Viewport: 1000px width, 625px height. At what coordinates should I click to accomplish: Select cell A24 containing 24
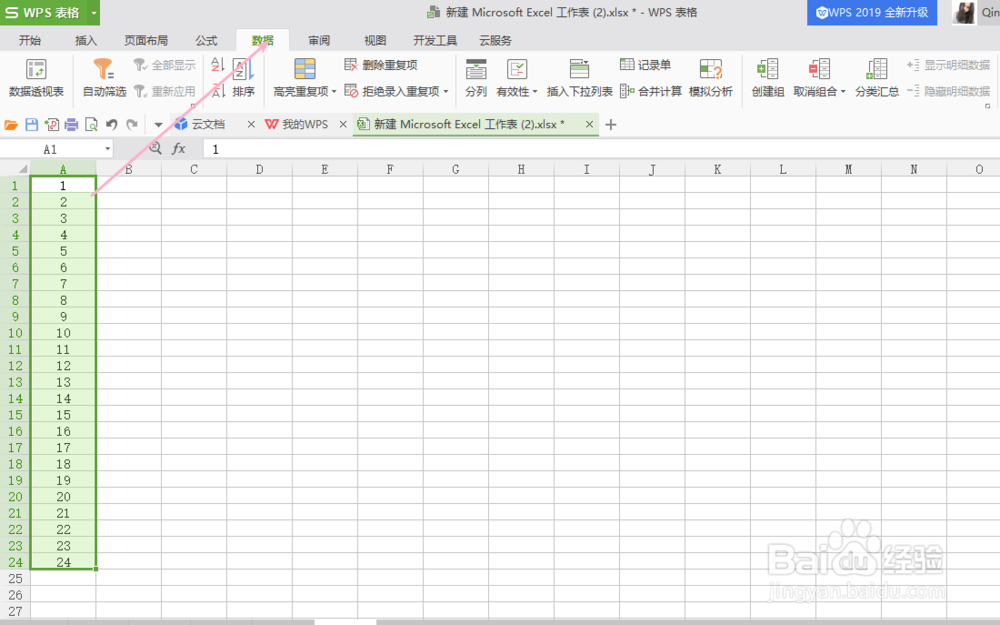tap(63, 562)
